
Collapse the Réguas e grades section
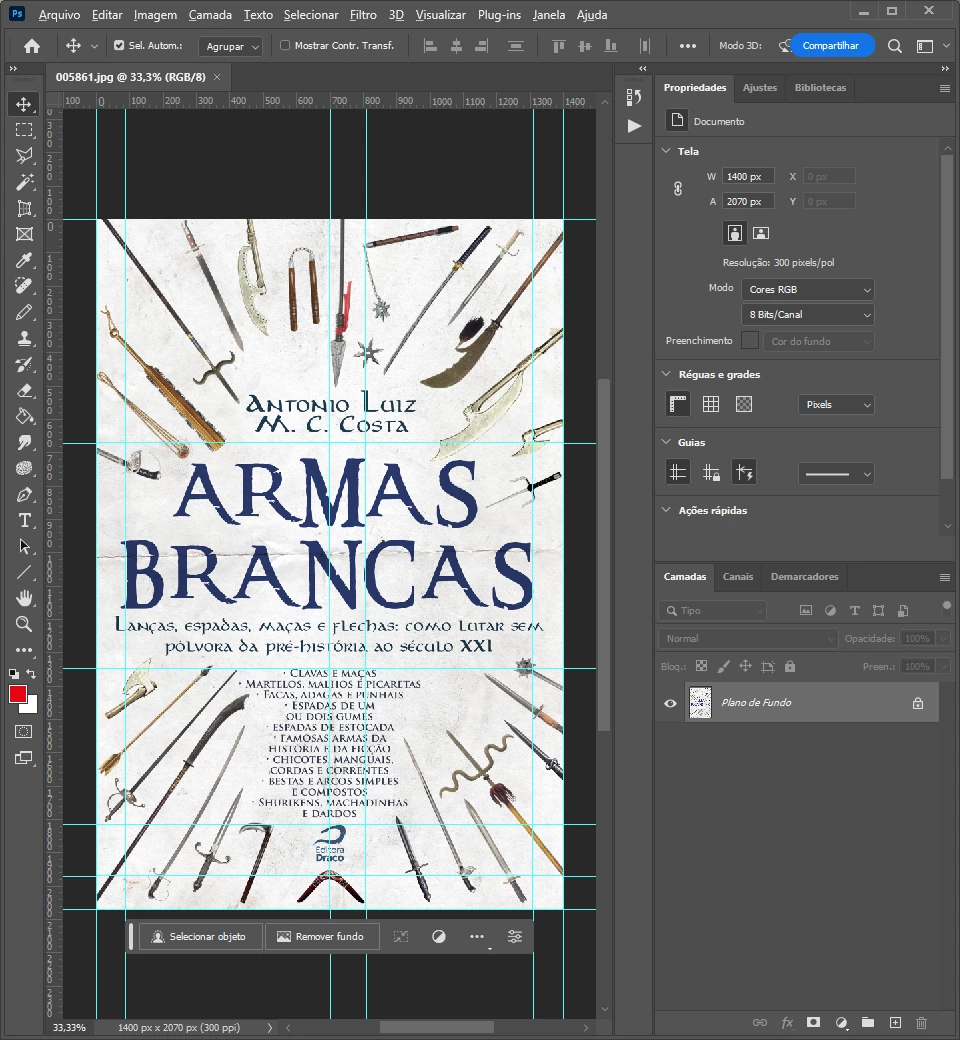(x=666, y=374)
